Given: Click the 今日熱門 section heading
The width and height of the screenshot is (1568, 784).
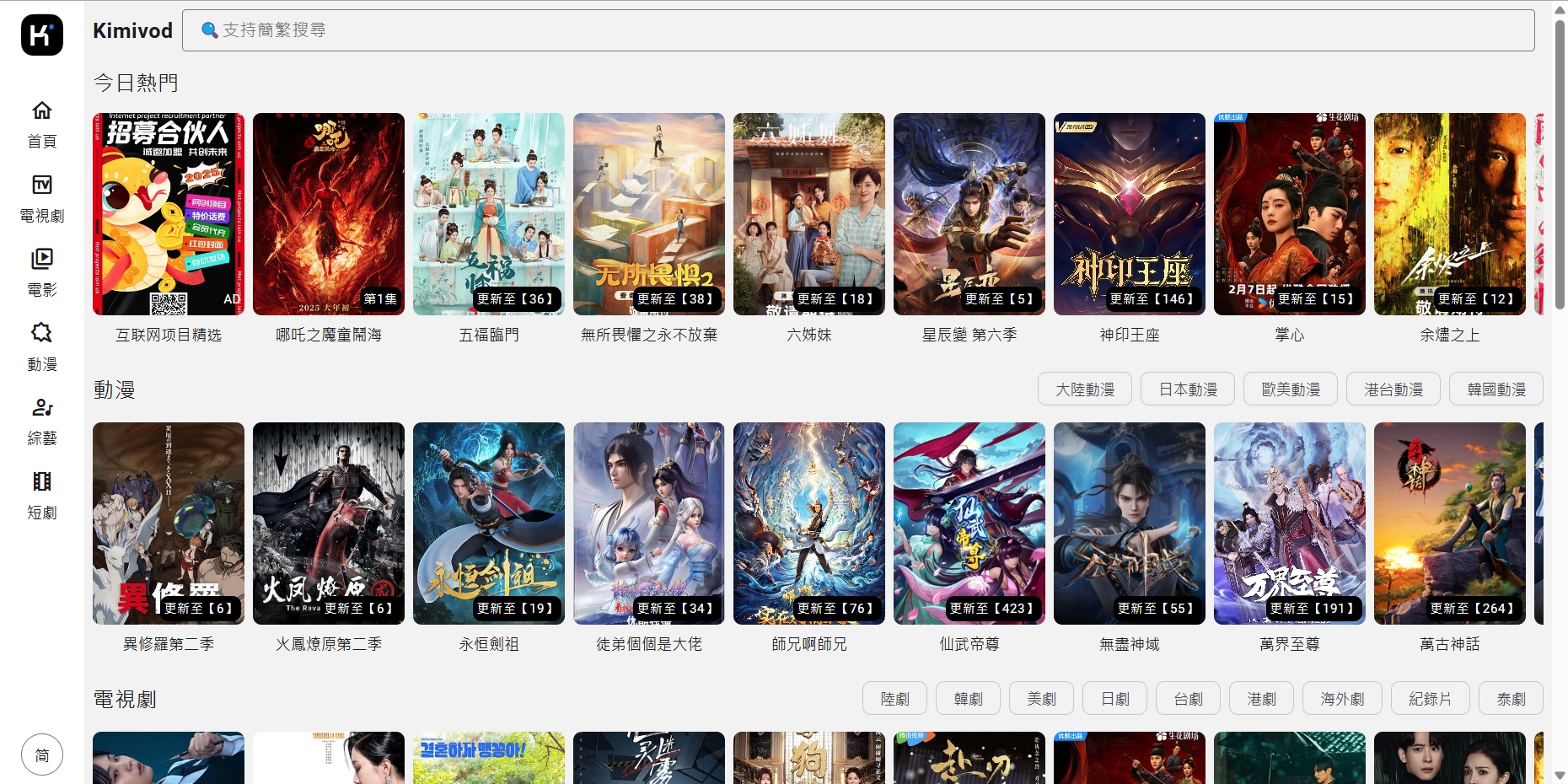Looking at the screenshot, I should [136, 83].
